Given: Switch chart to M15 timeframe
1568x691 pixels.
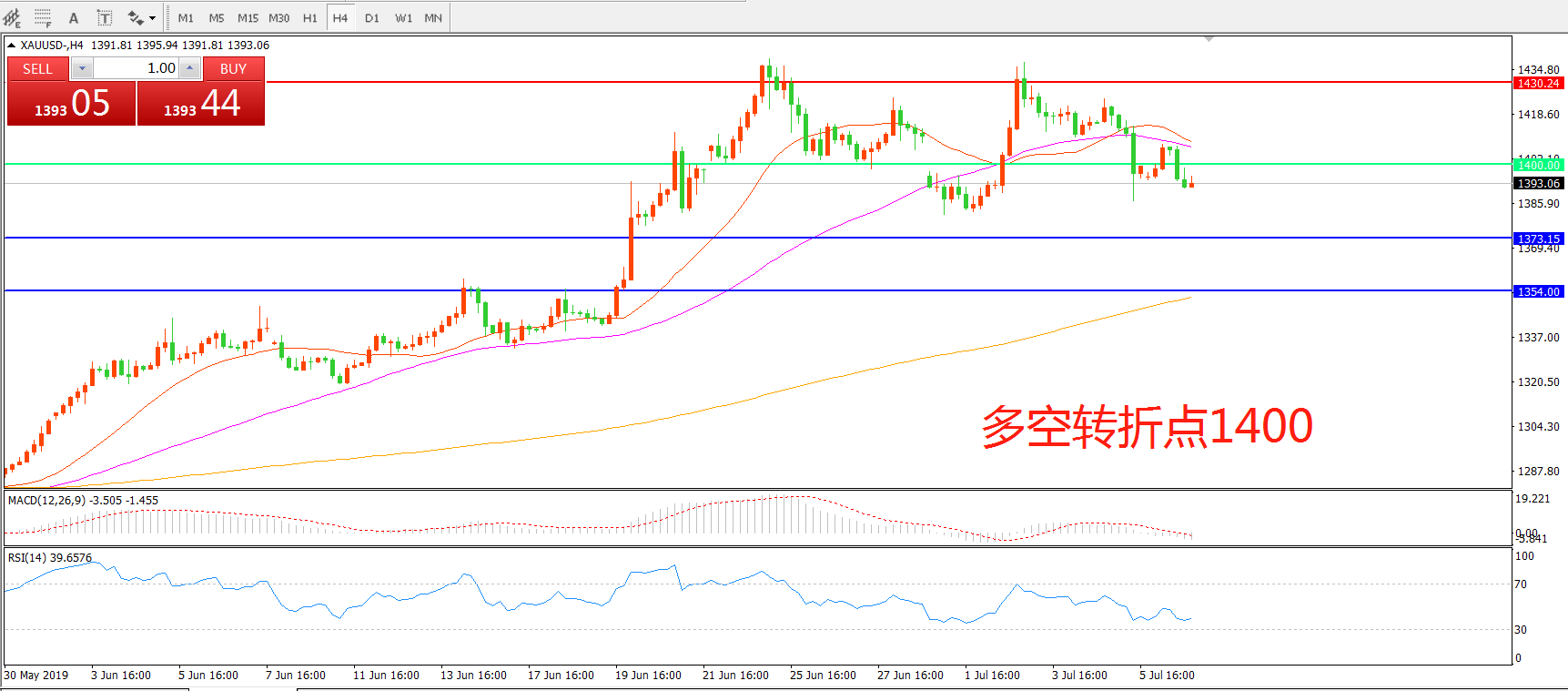Looking at the screenshot, I should [x=248, y=17].
